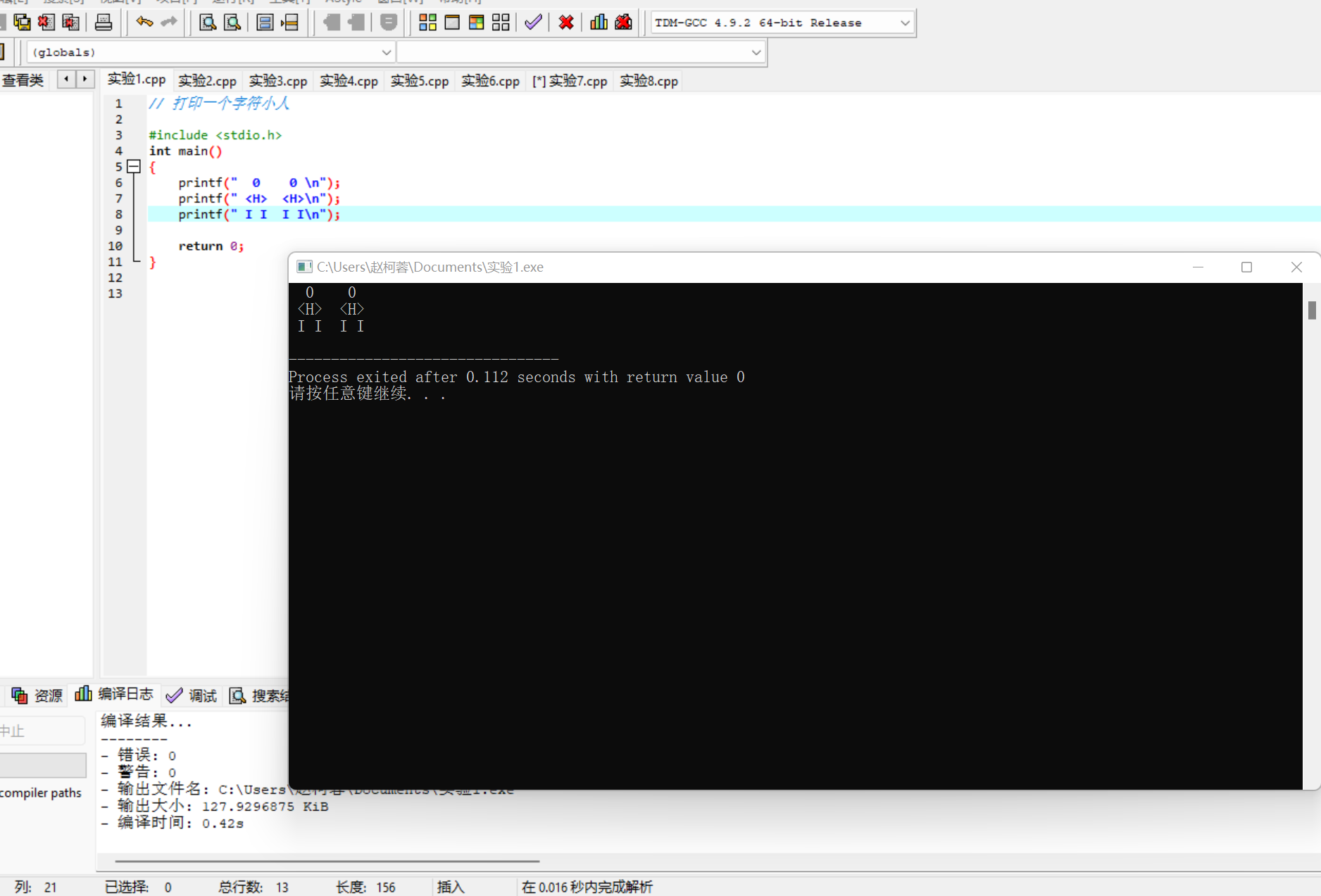1321x896 pixels.
Task: Open the 调试 debug bottom tab
Action: tap(191, 695)
